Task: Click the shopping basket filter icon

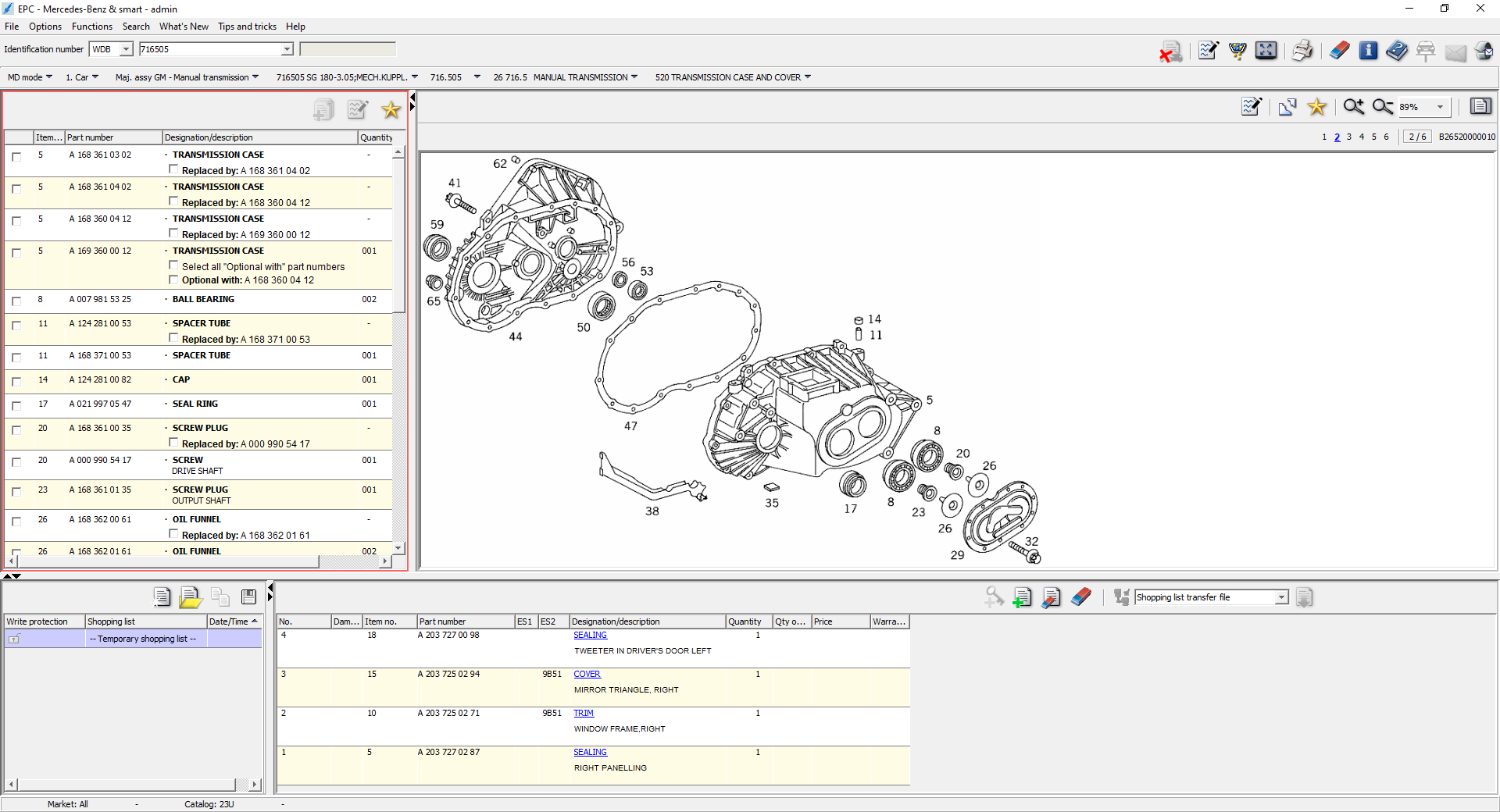Action: (1237, 51)
